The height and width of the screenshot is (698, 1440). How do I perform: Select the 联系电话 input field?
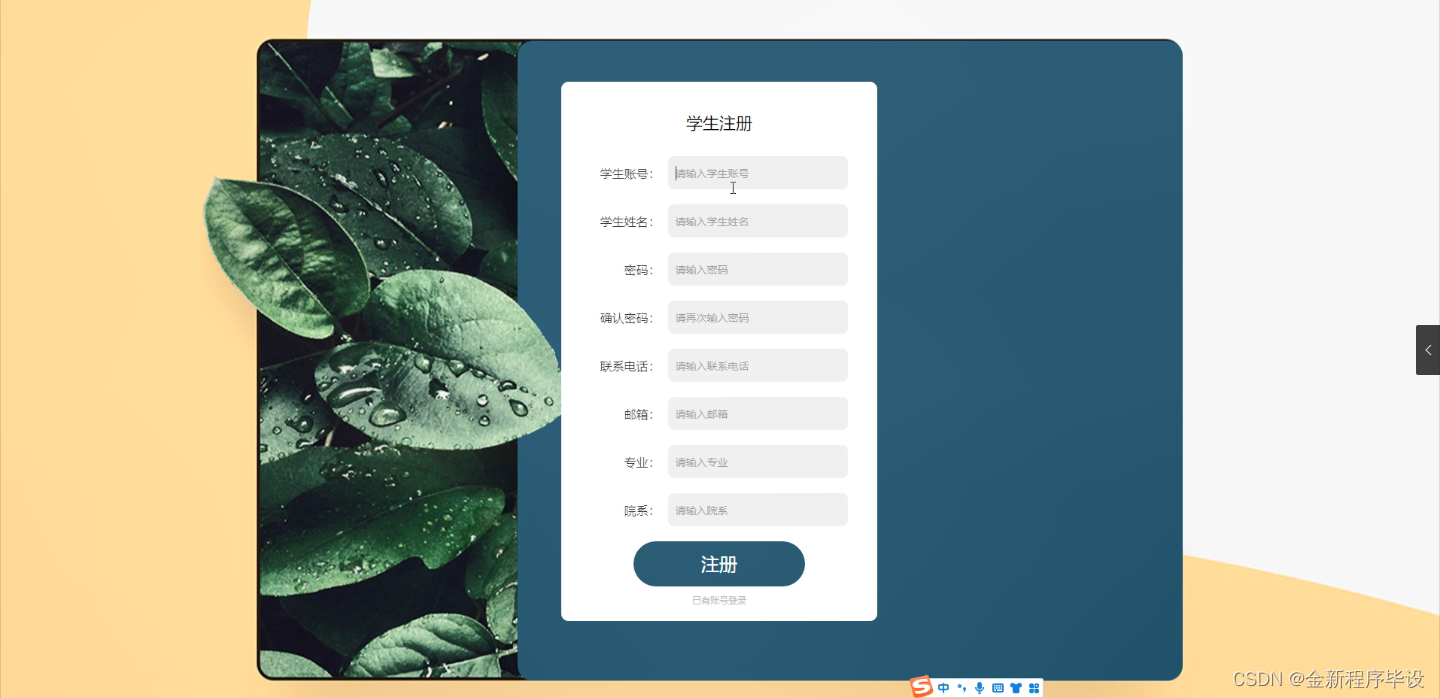click(758, 365)
